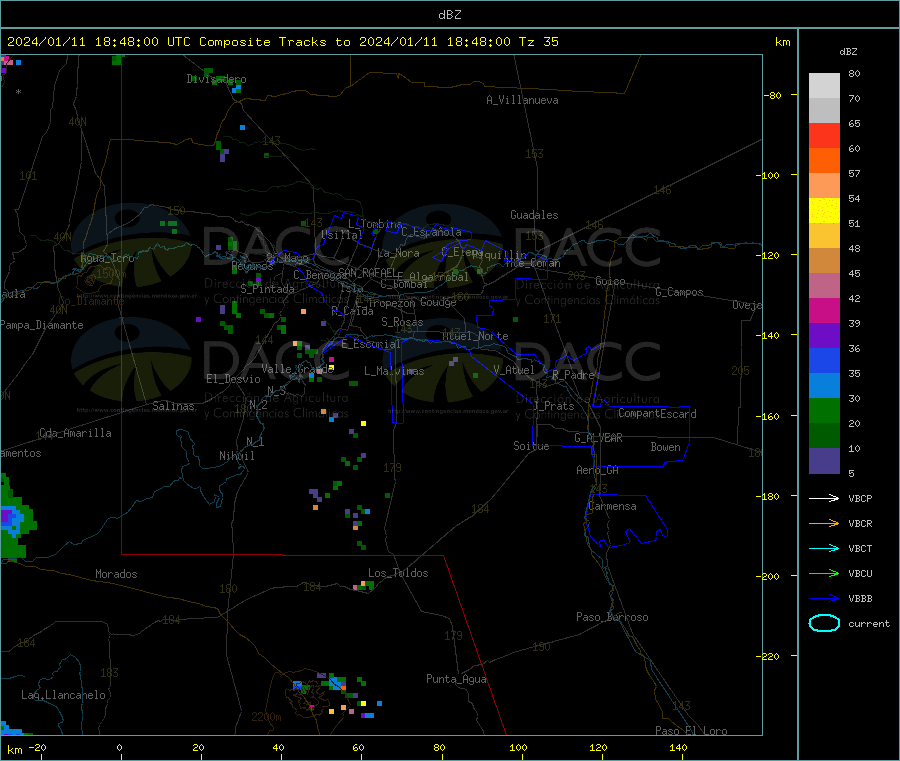Select the yellow 51 dBZ color swatch
Screen dimensions: 900x761
[x=824, y=211]
